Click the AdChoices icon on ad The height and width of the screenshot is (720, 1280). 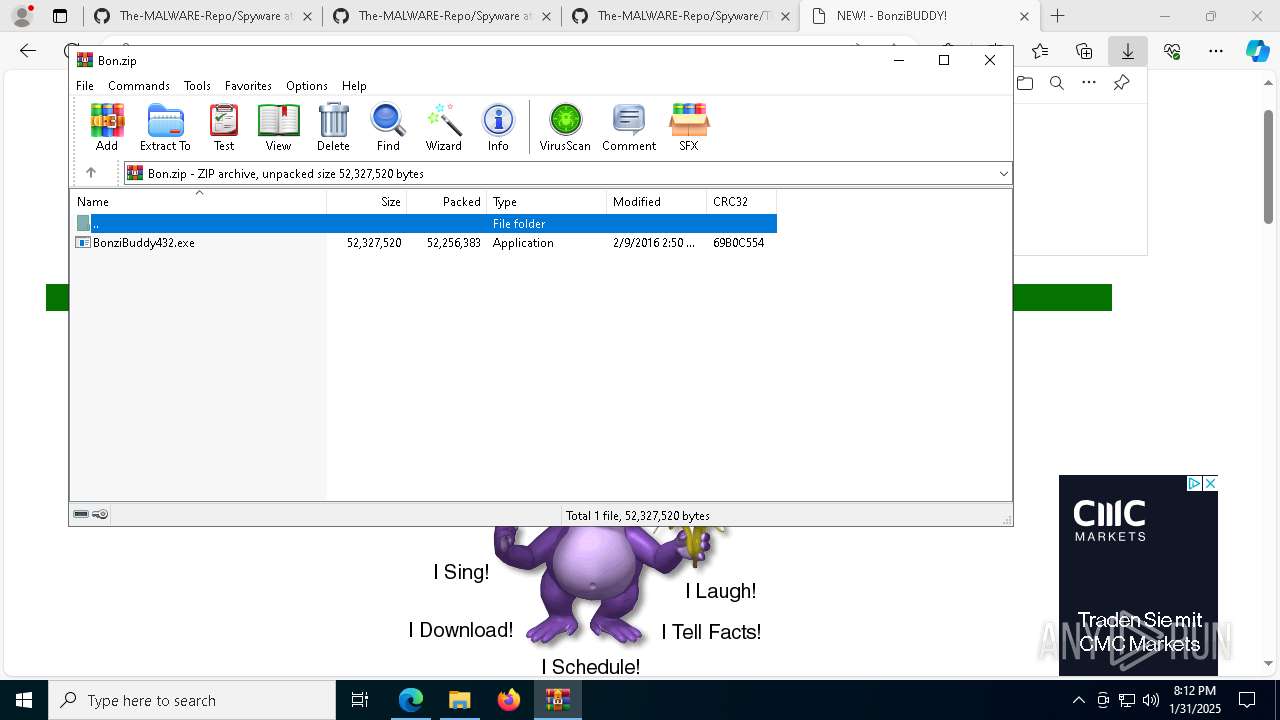[x=1194, y=483]
